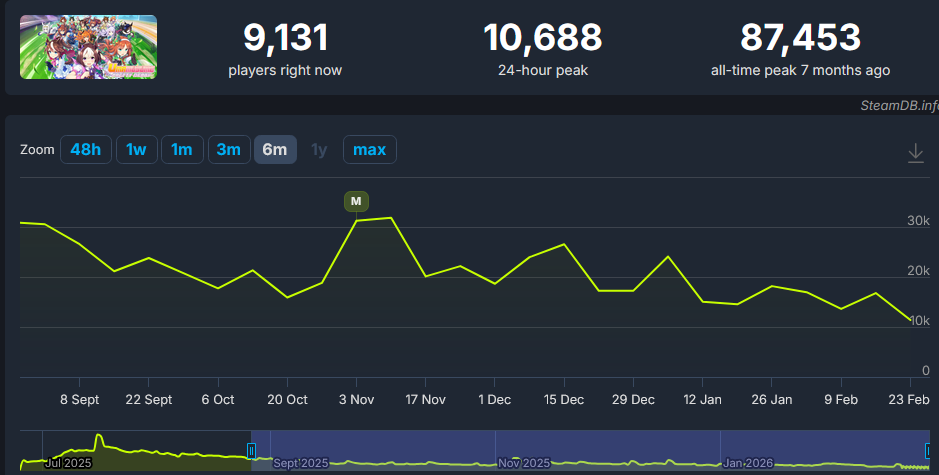Set chart zoom to 1m

point(182,150)
